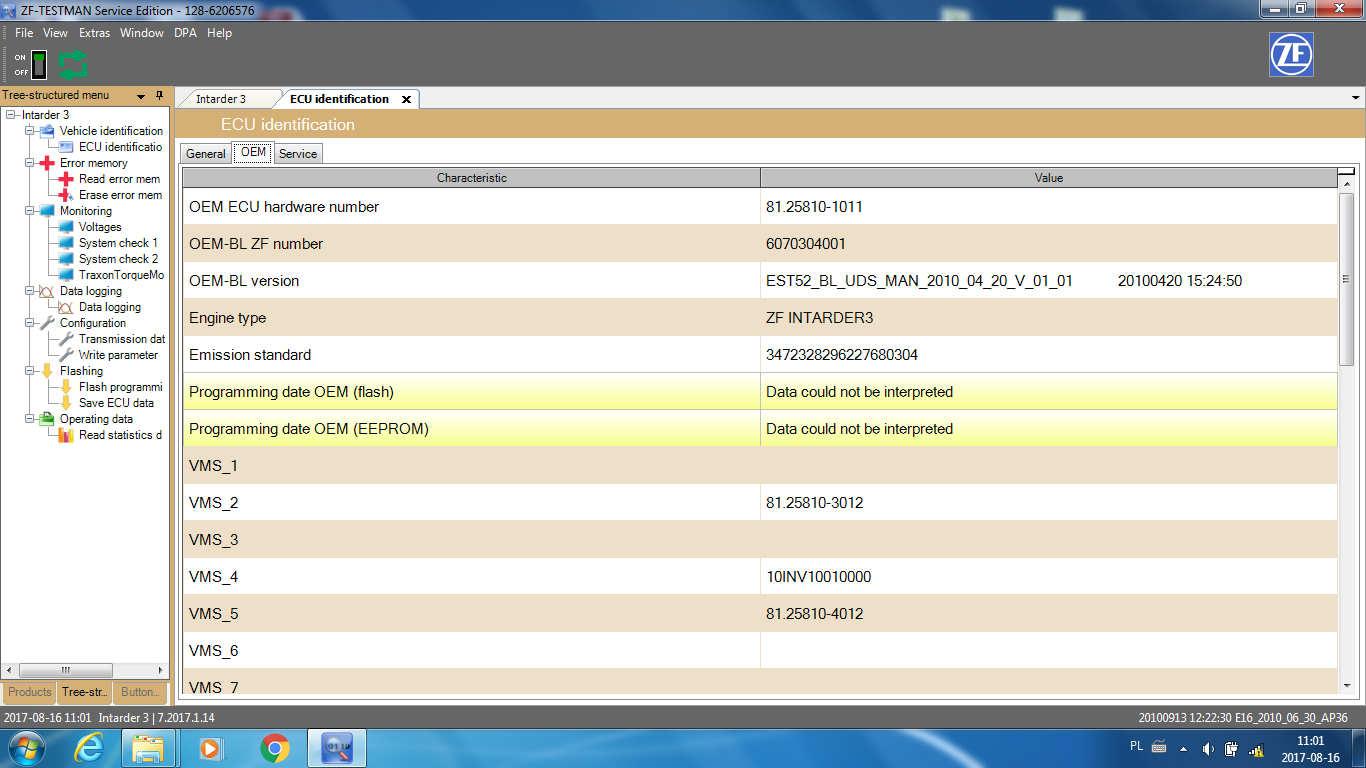
Task: Click the Write parameter wrench icon
Action: [66, 355]
